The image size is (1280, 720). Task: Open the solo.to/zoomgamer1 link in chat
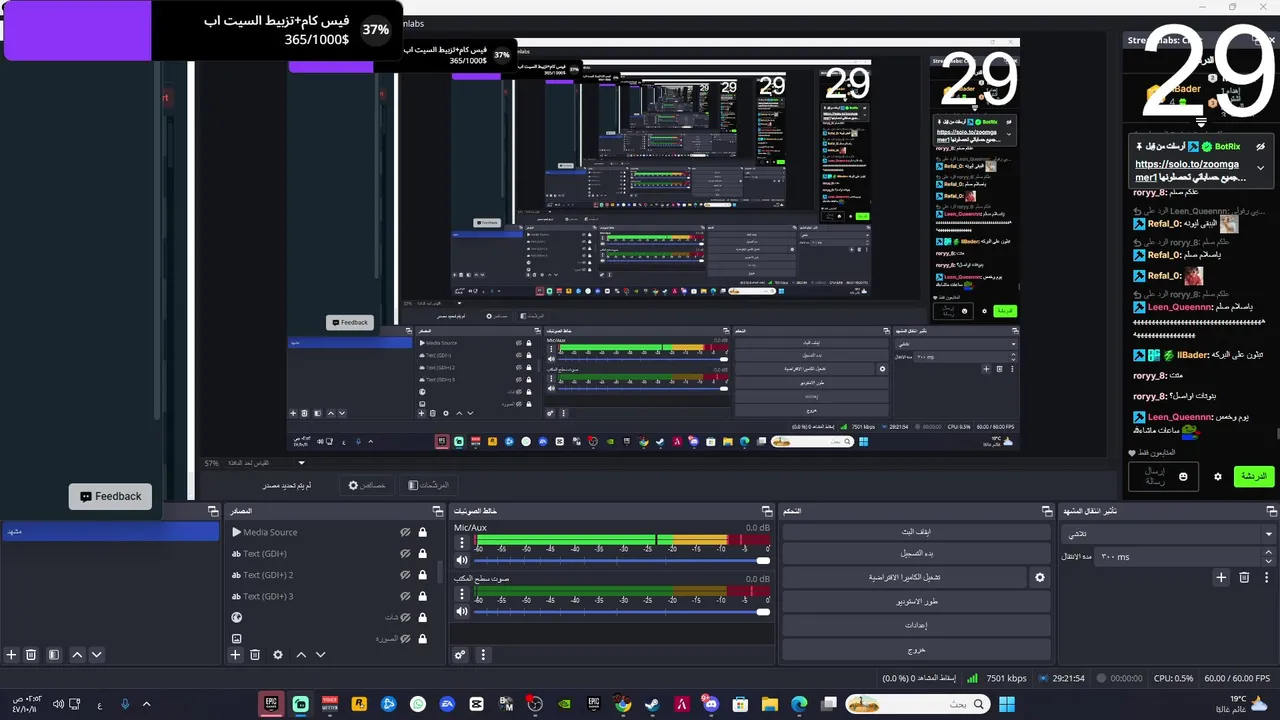(x=1187, y=170)
